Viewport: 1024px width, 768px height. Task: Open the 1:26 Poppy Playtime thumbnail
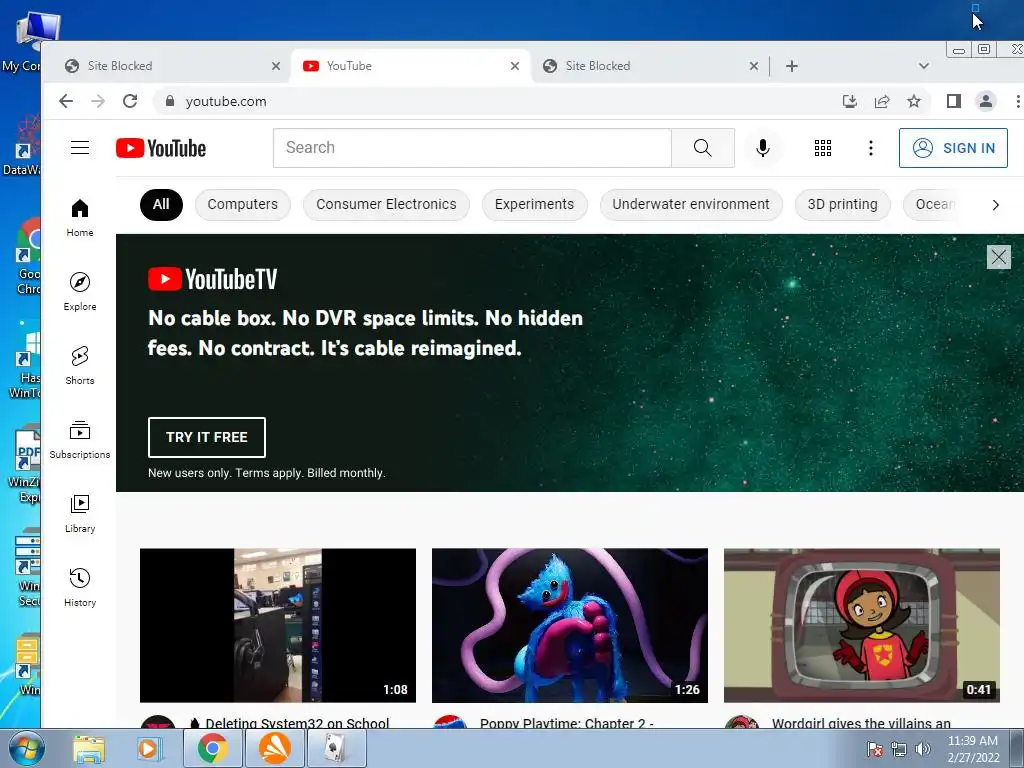569,626
